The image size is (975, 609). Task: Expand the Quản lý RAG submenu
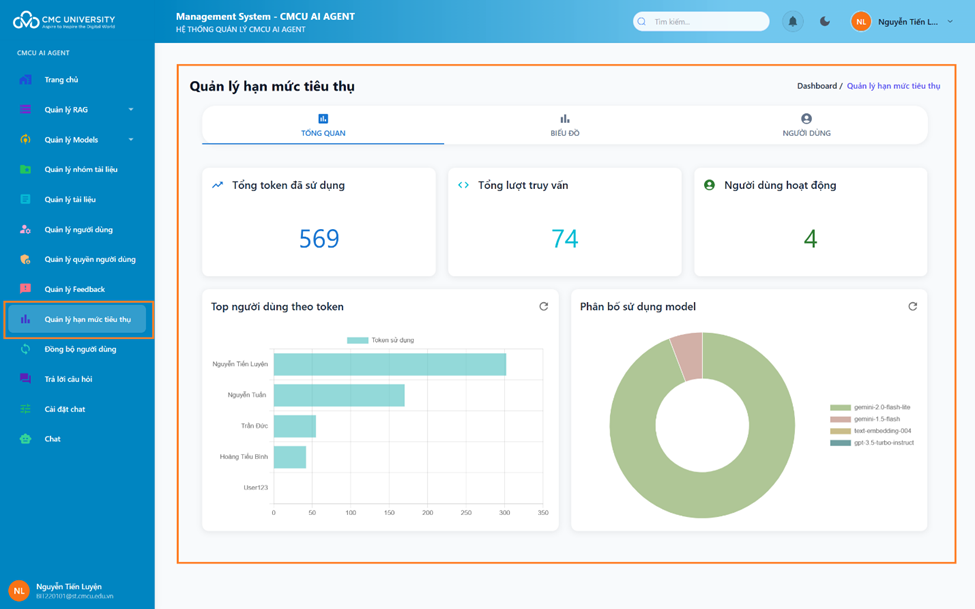pyautogui.click(x=130, y=110)
